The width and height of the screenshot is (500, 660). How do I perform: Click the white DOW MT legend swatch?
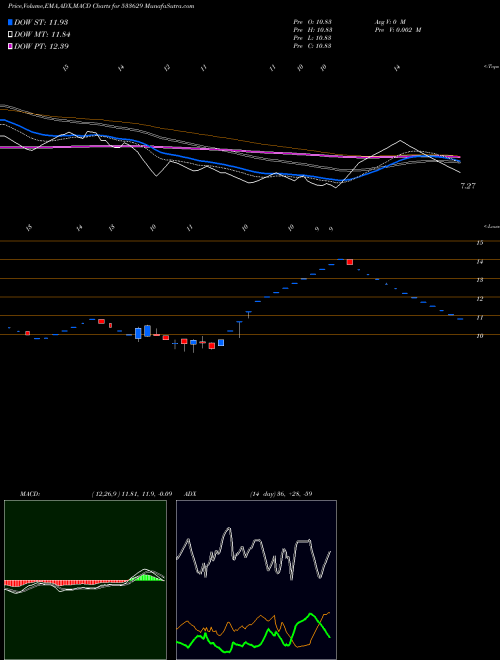(x=10, y=35)
